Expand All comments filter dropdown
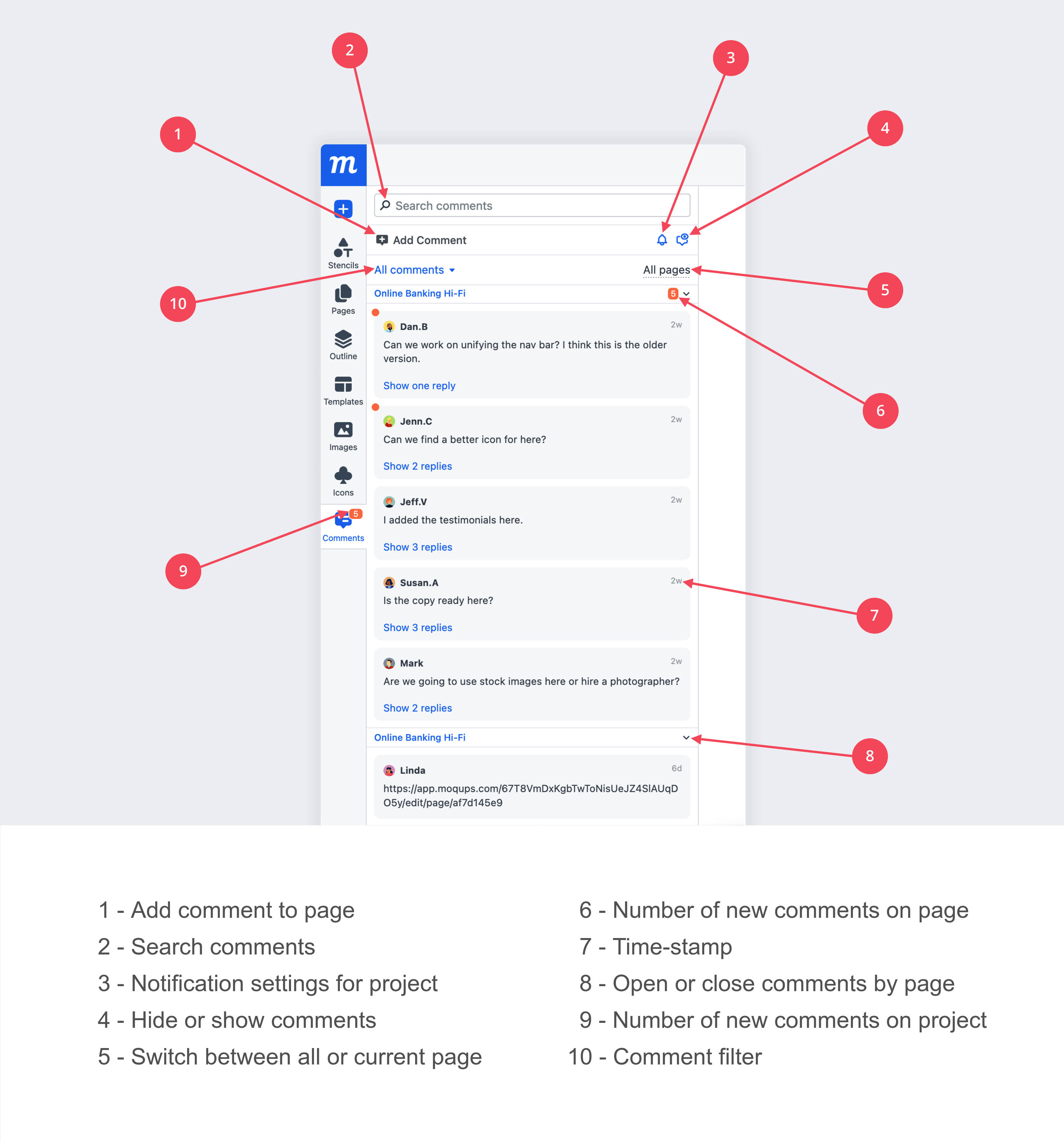 [x=416, y=269]
